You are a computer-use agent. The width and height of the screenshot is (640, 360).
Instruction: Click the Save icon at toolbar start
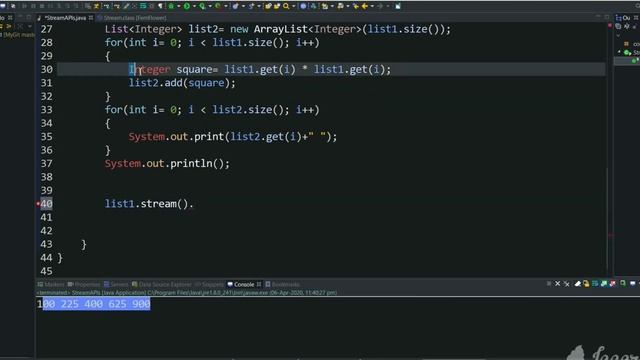tap(2, 6)
